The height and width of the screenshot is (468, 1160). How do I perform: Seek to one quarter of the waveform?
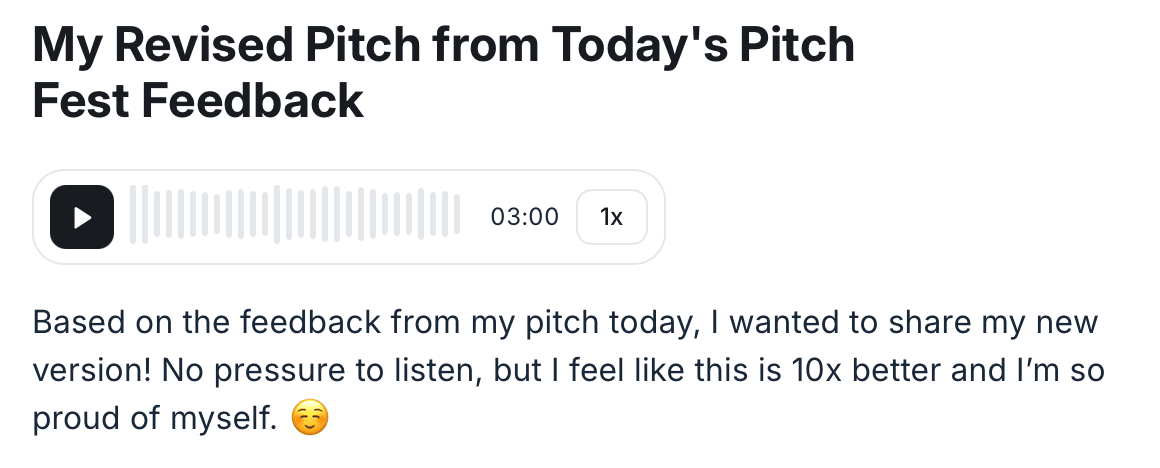(x=214, y=216)
